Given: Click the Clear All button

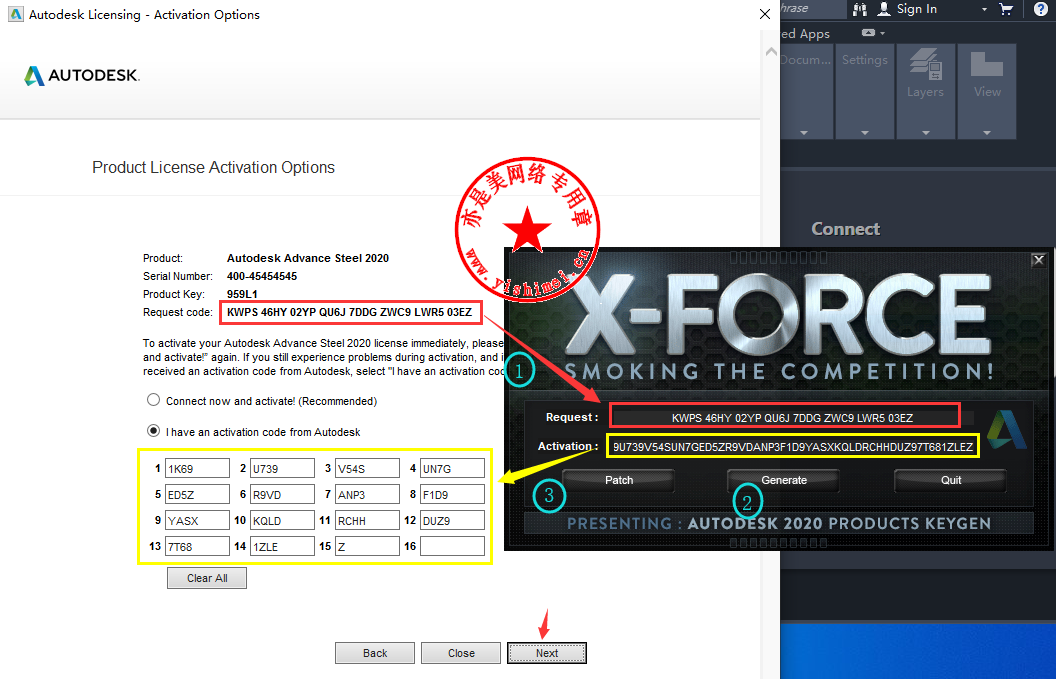Looking at the screenshot, I should click(x=207, y=578).
